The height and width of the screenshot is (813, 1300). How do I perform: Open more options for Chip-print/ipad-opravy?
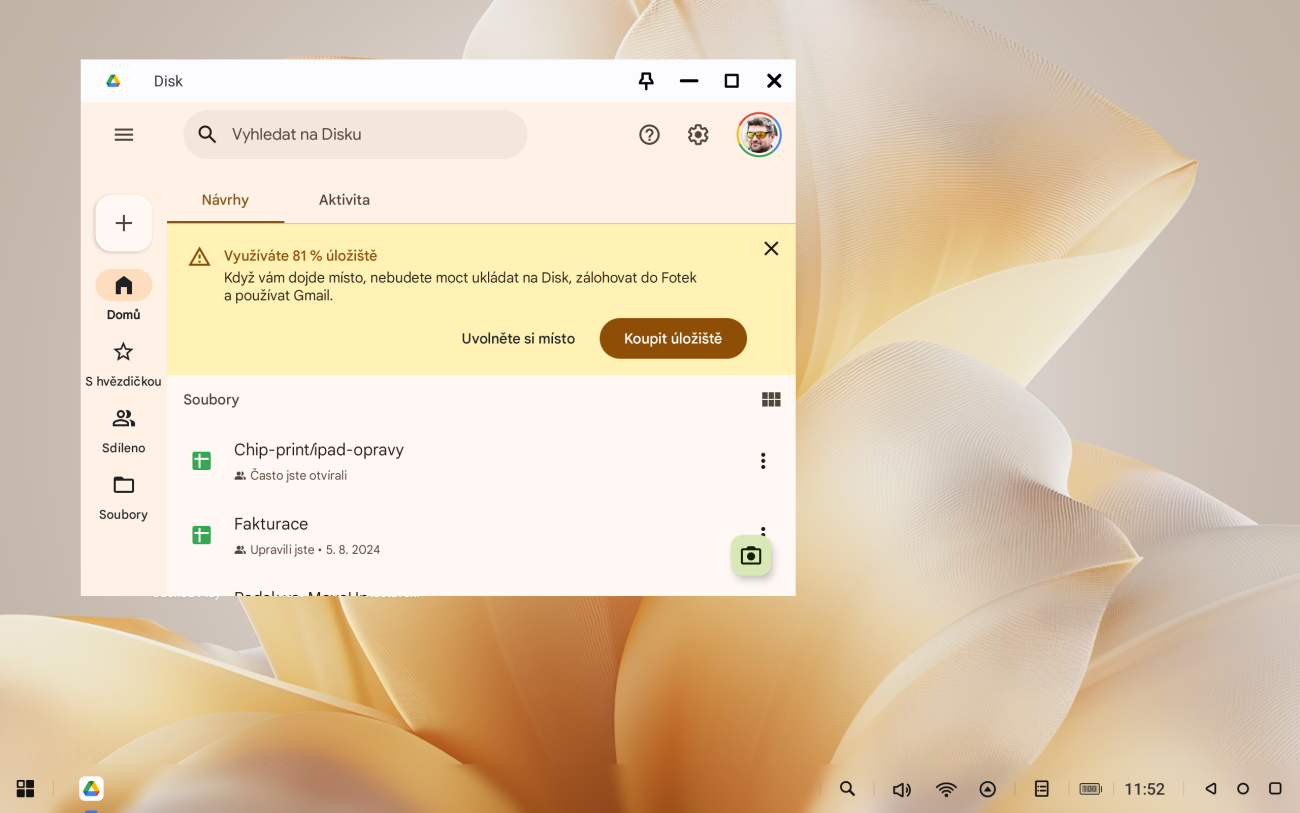pos(763,461)
